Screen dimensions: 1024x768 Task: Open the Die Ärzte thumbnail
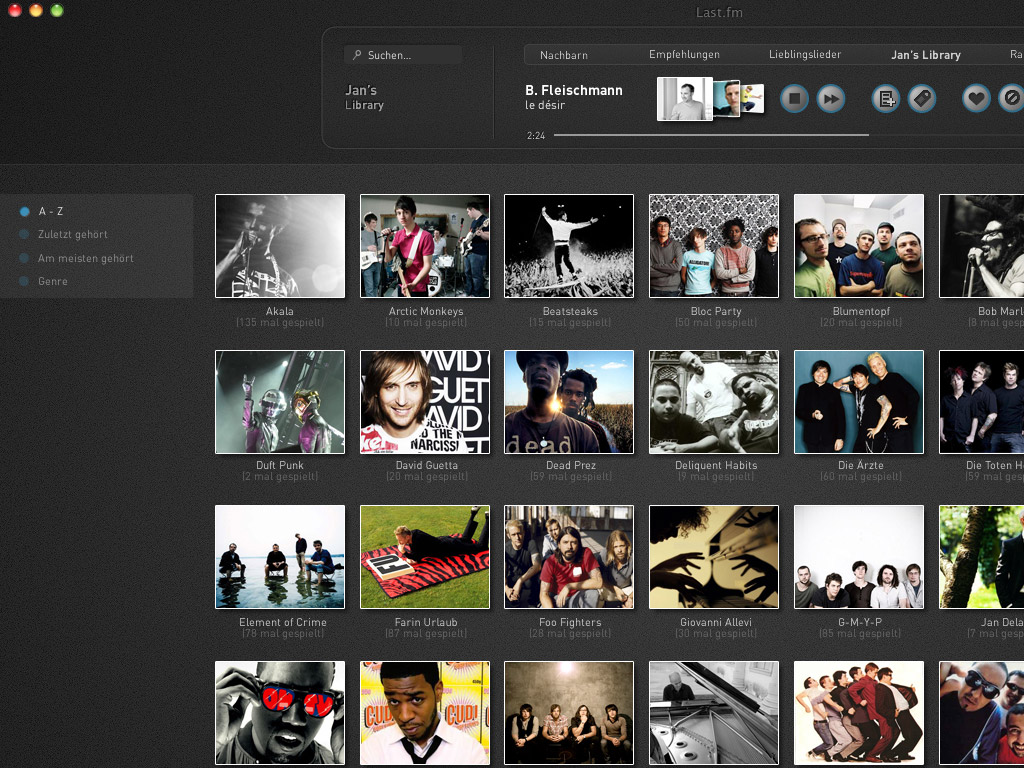tap(859, 402)
